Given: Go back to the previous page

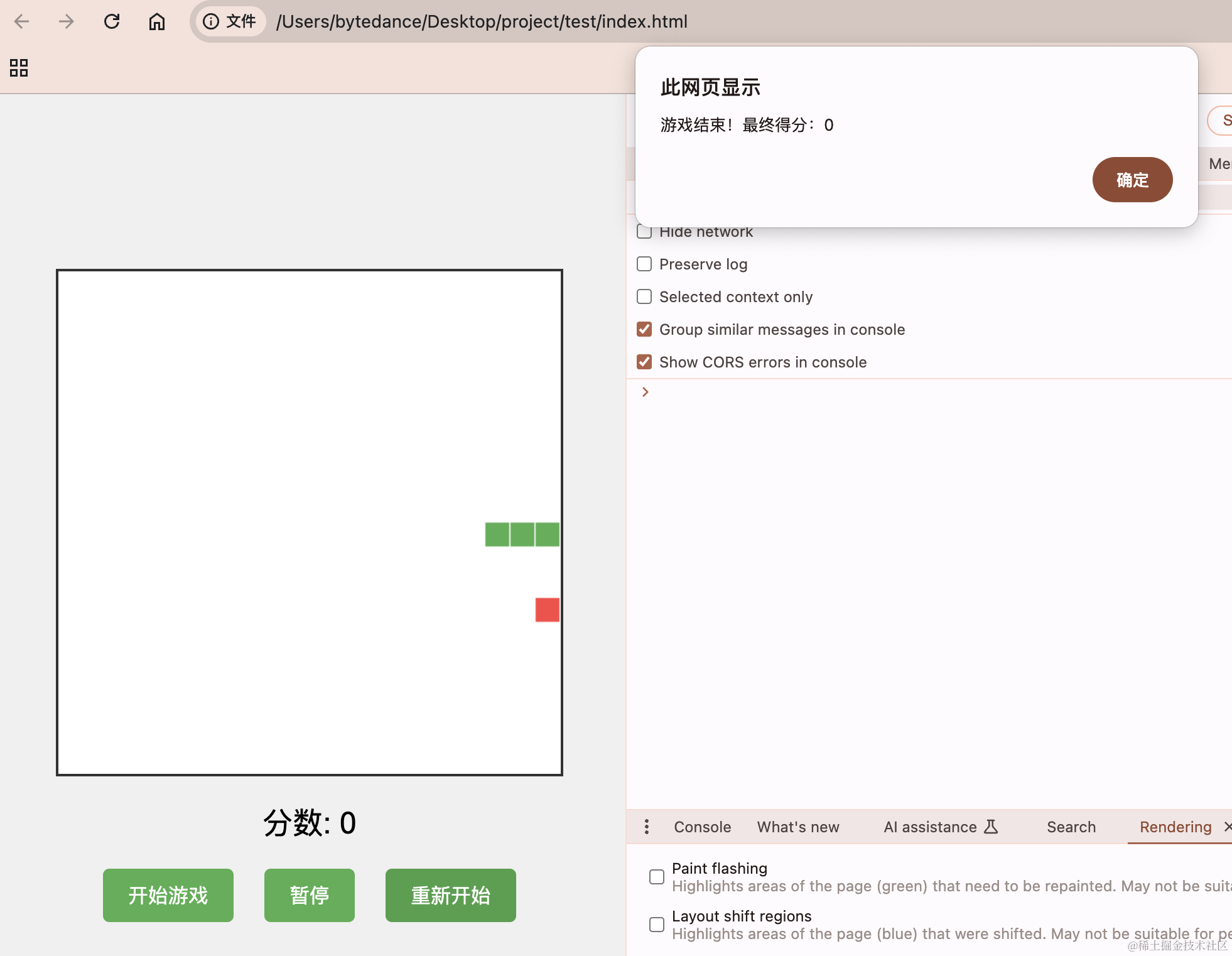Looking at the screenshot, I should 22,22.
